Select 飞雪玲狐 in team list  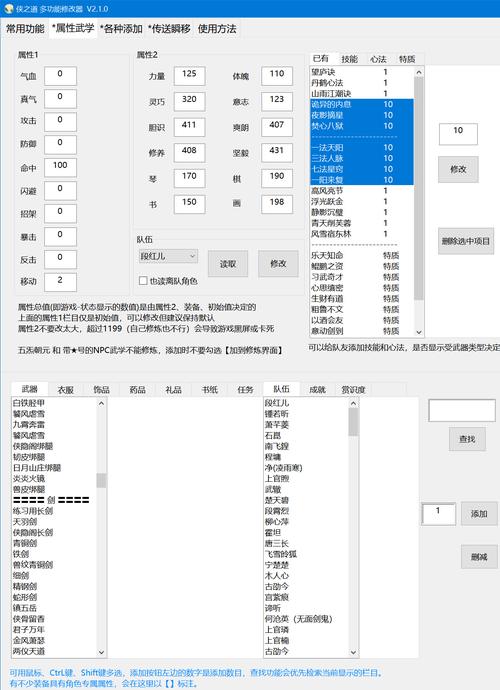(x=306, y=554)
